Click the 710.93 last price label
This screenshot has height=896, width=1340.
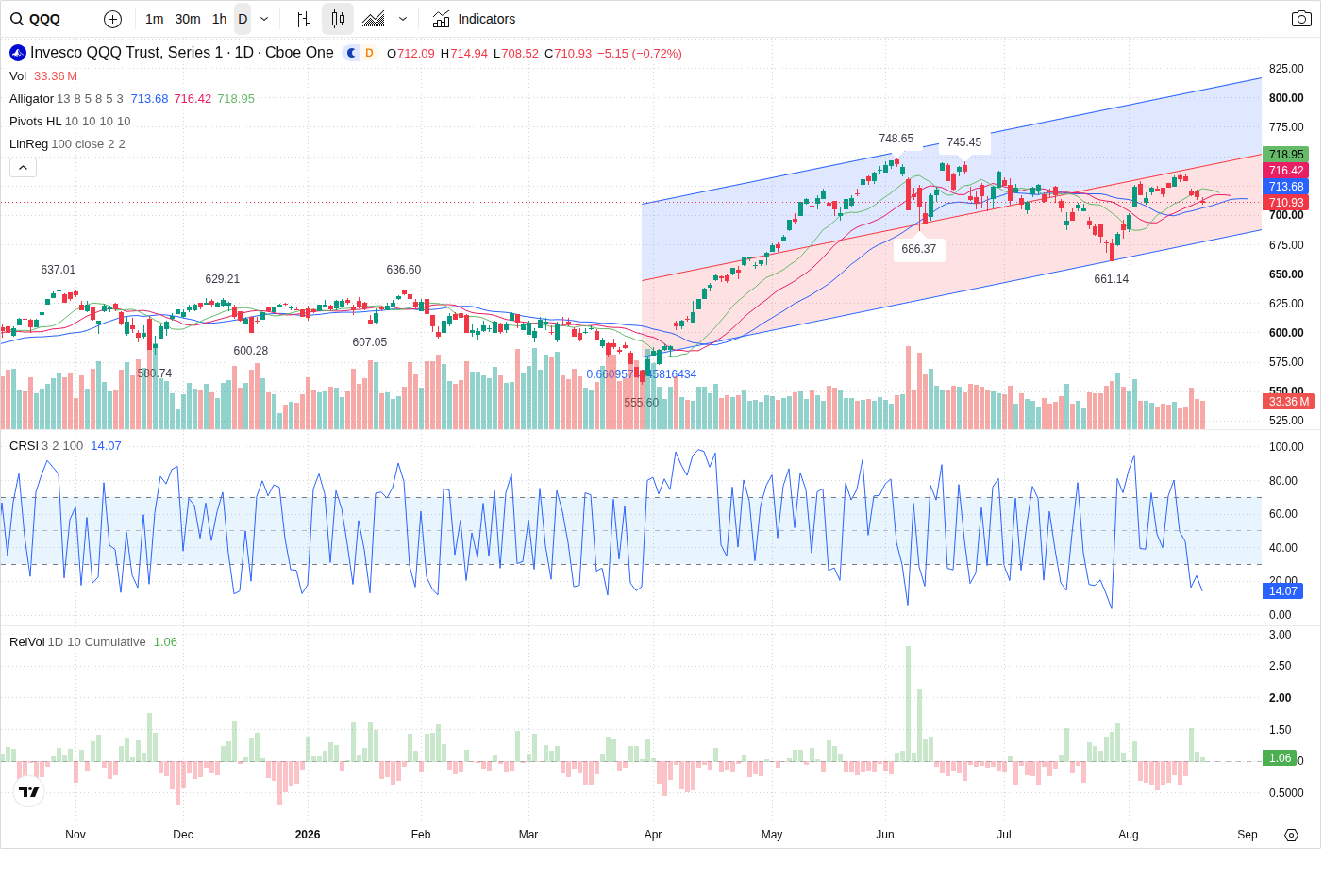pyautogui.click(x=1285, y=203)
